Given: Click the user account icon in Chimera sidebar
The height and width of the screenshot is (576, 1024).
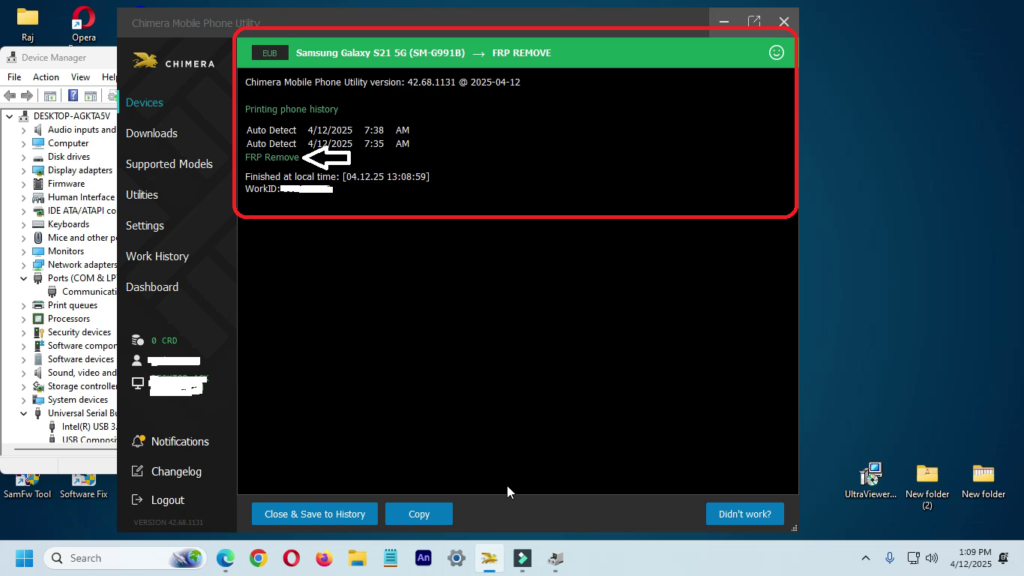Looking at the screenshot, I should coord(136,360).
